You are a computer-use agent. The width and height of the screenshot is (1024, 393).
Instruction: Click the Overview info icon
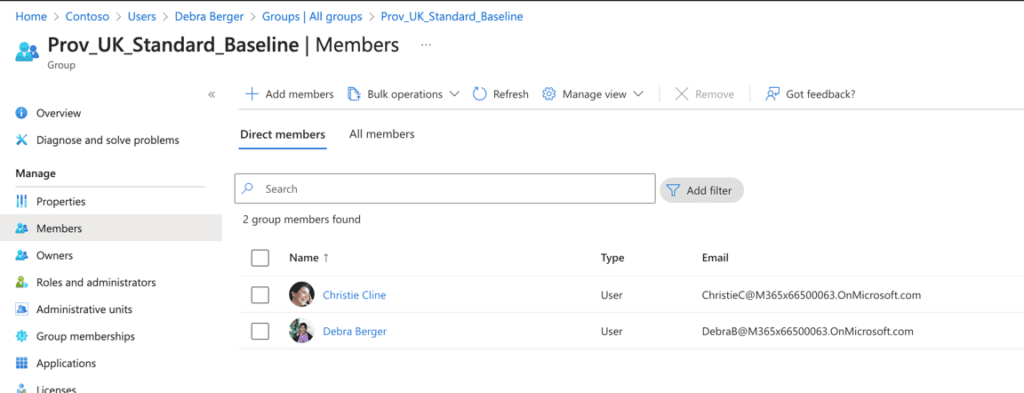(22, 113)
